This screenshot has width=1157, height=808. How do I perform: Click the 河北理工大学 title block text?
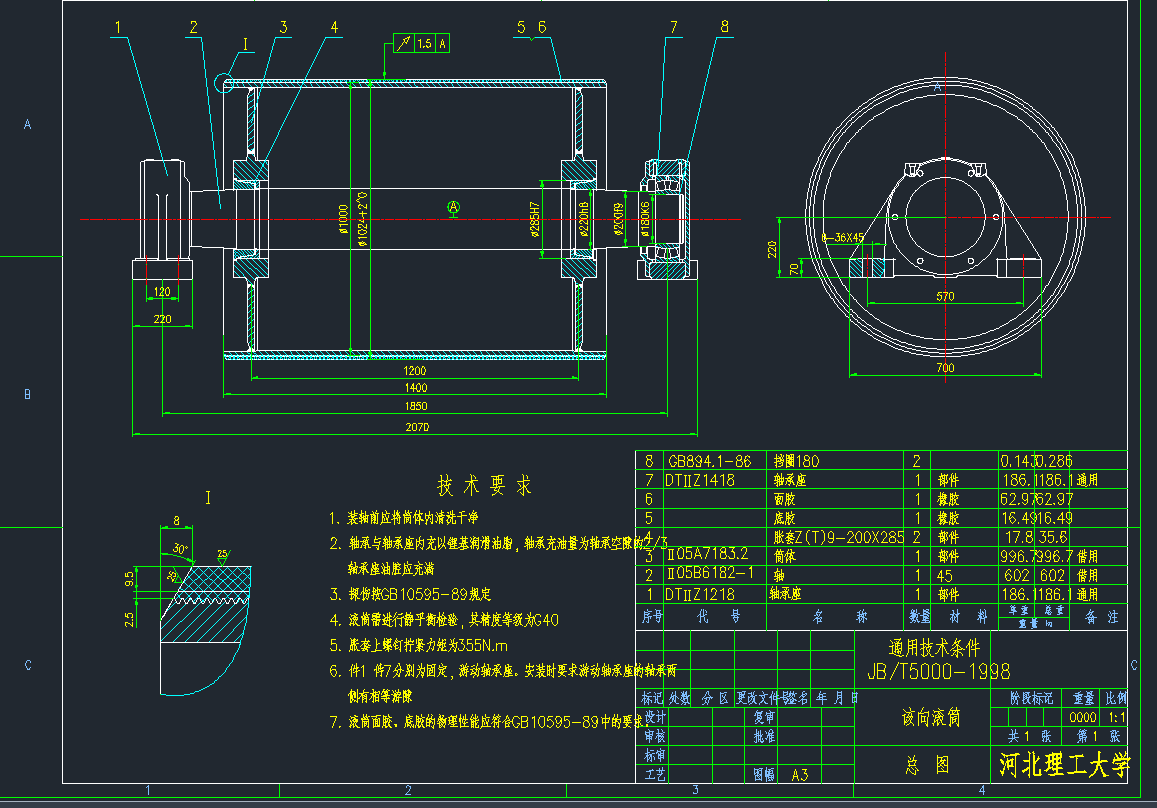point(1063,766)
